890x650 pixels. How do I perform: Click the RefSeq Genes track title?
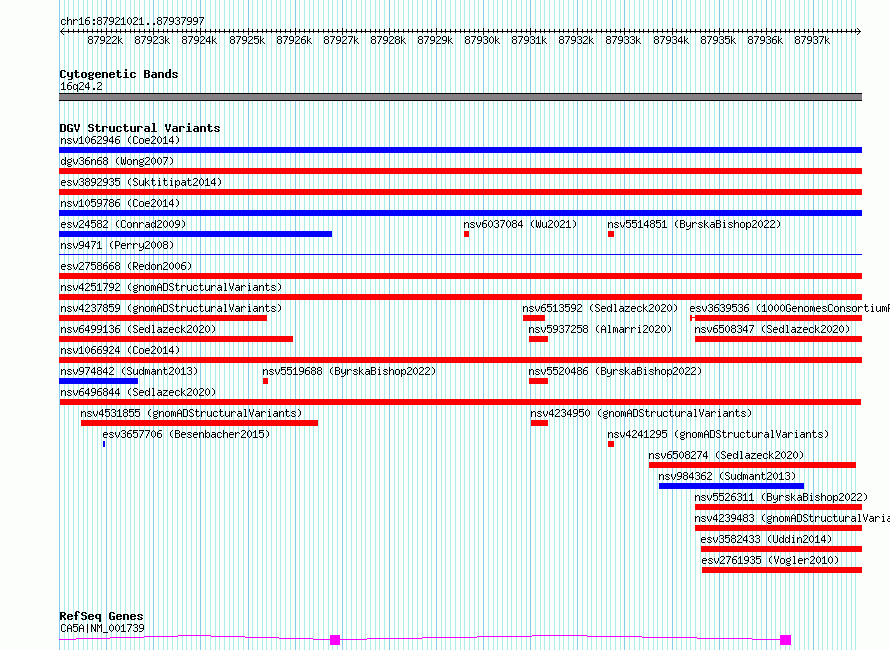101,616
